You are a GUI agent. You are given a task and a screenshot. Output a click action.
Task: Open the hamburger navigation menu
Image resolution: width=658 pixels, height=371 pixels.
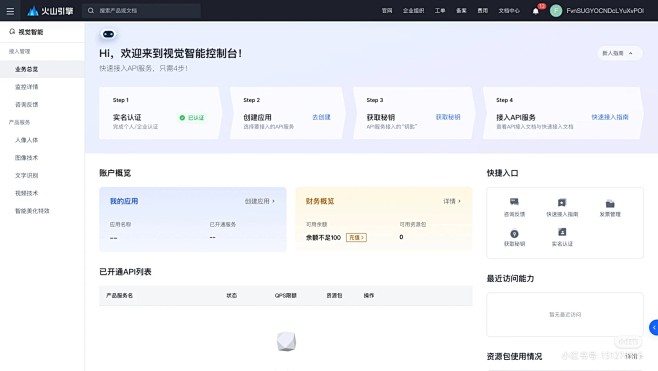(10, 11)
